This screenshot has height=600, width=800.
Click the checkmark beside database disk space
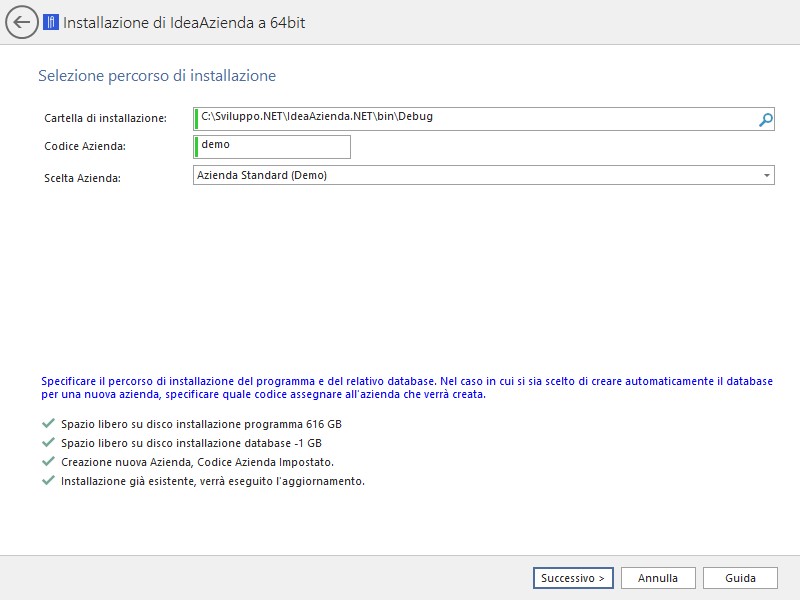point(48,442)
